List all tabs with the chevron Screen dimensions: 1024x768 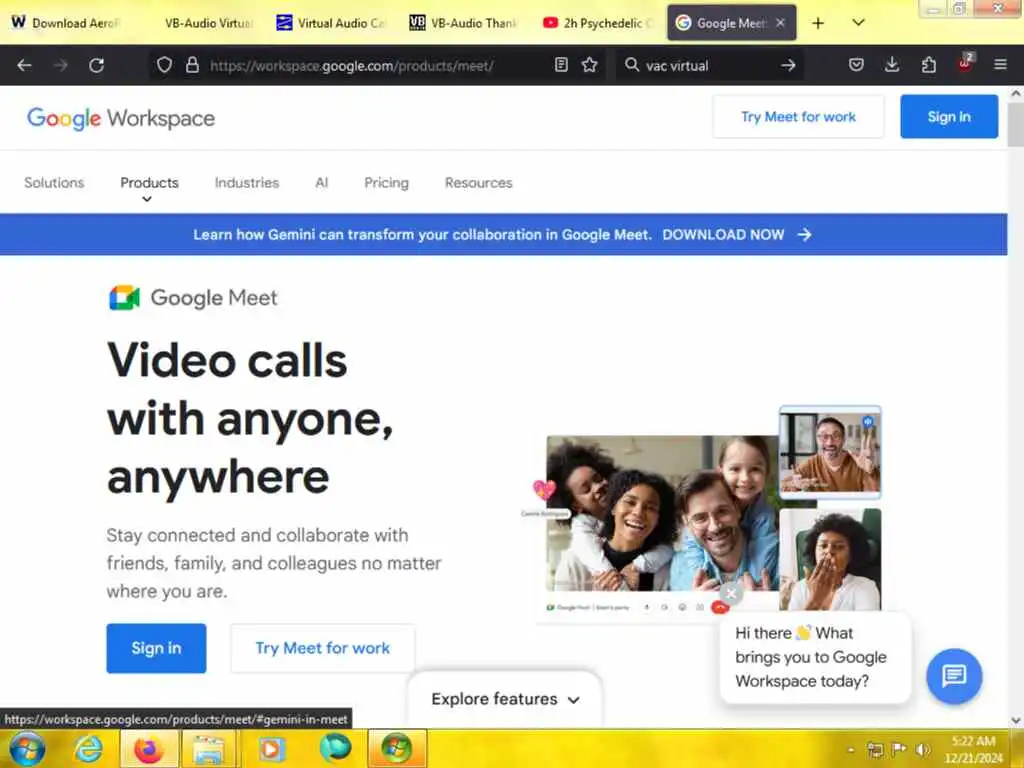tap(858, 23)
